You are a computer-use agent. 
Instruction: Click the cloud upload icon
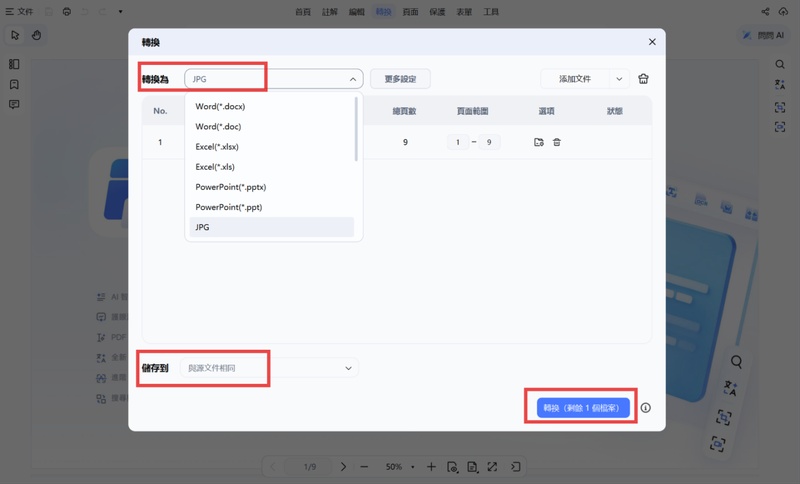point(784,11)
